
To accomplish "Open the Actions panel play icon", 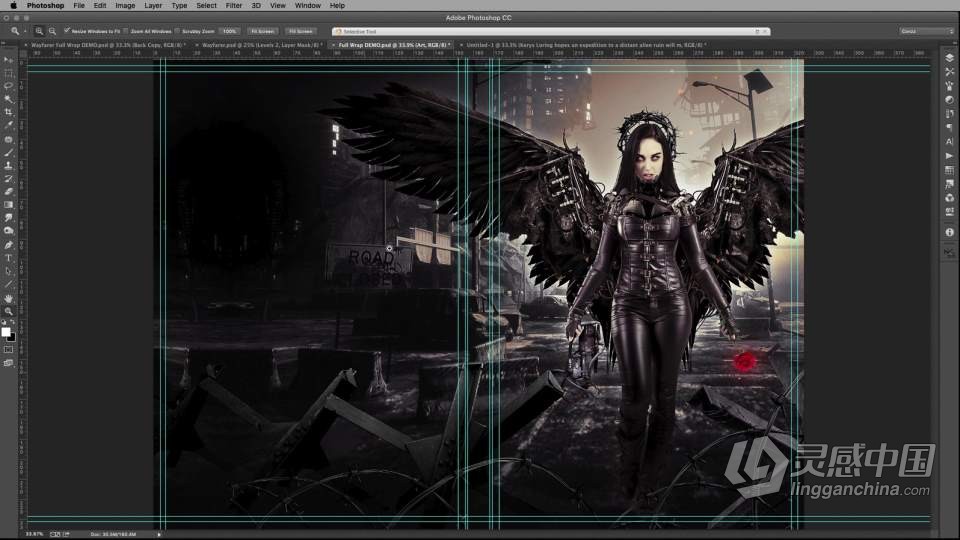I will click(x=949, y=156).
